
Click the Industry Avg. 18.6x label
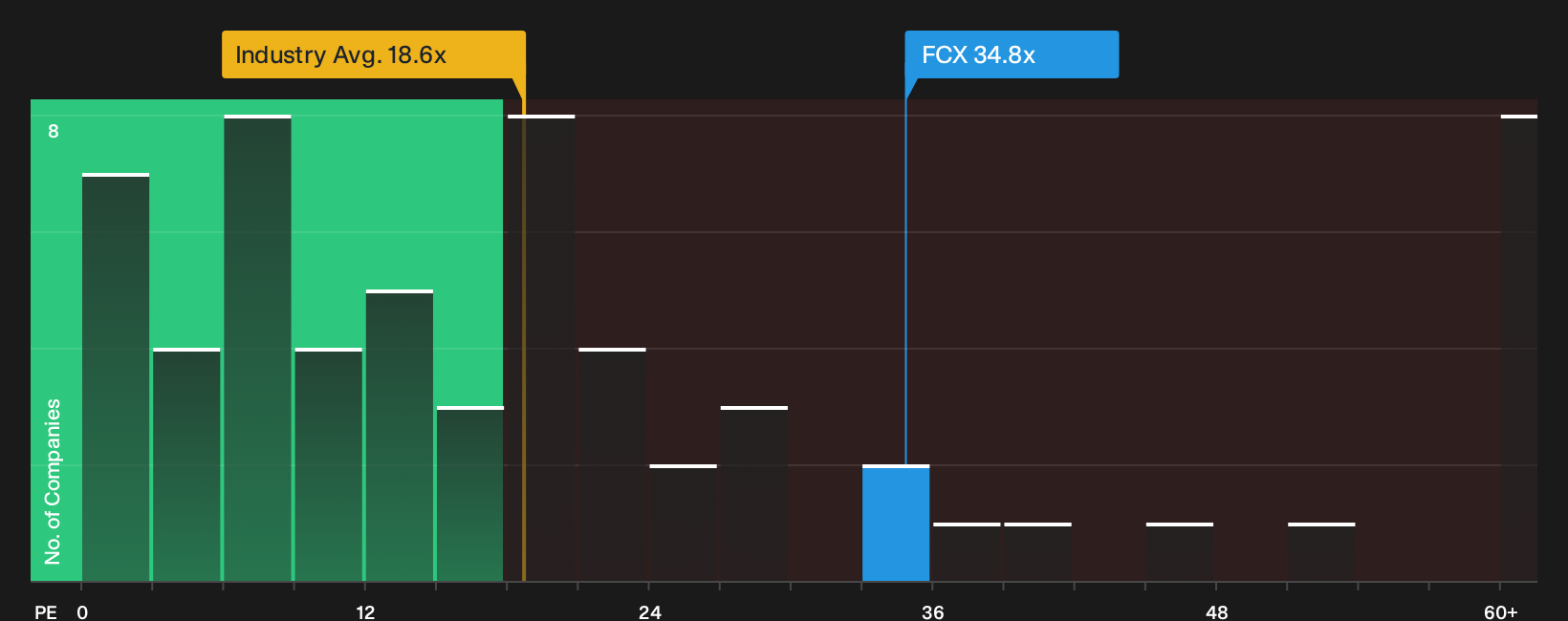click(x=373, y=54)
